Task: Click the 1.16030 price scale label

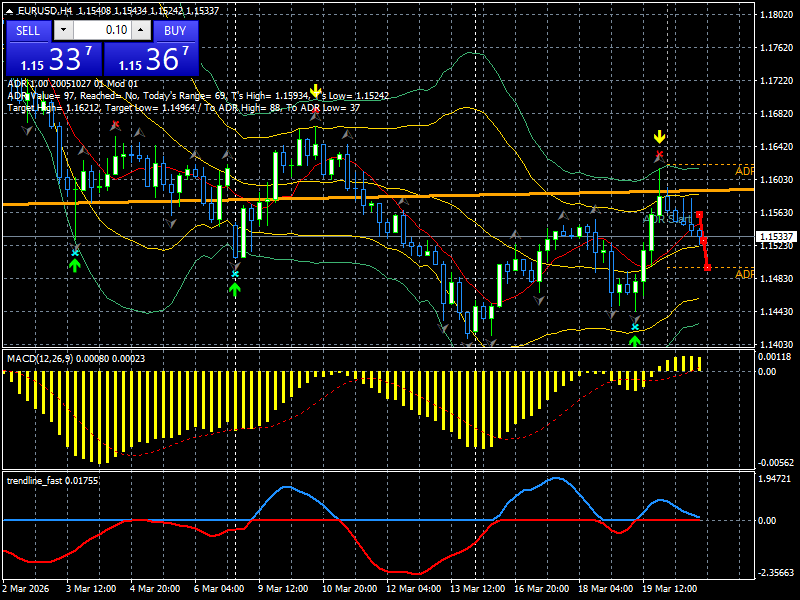Action: pos(777,180)
